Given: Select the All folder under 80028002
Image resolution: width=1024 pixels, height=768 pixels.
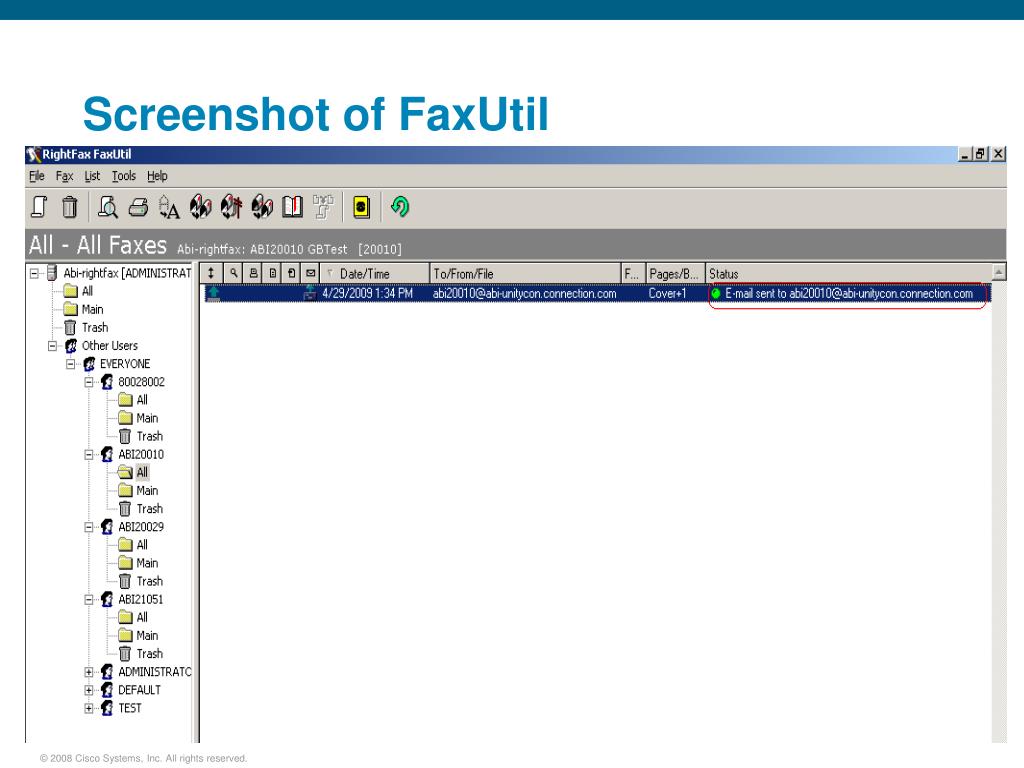Looking at the screenshot, I should (142, 400).
